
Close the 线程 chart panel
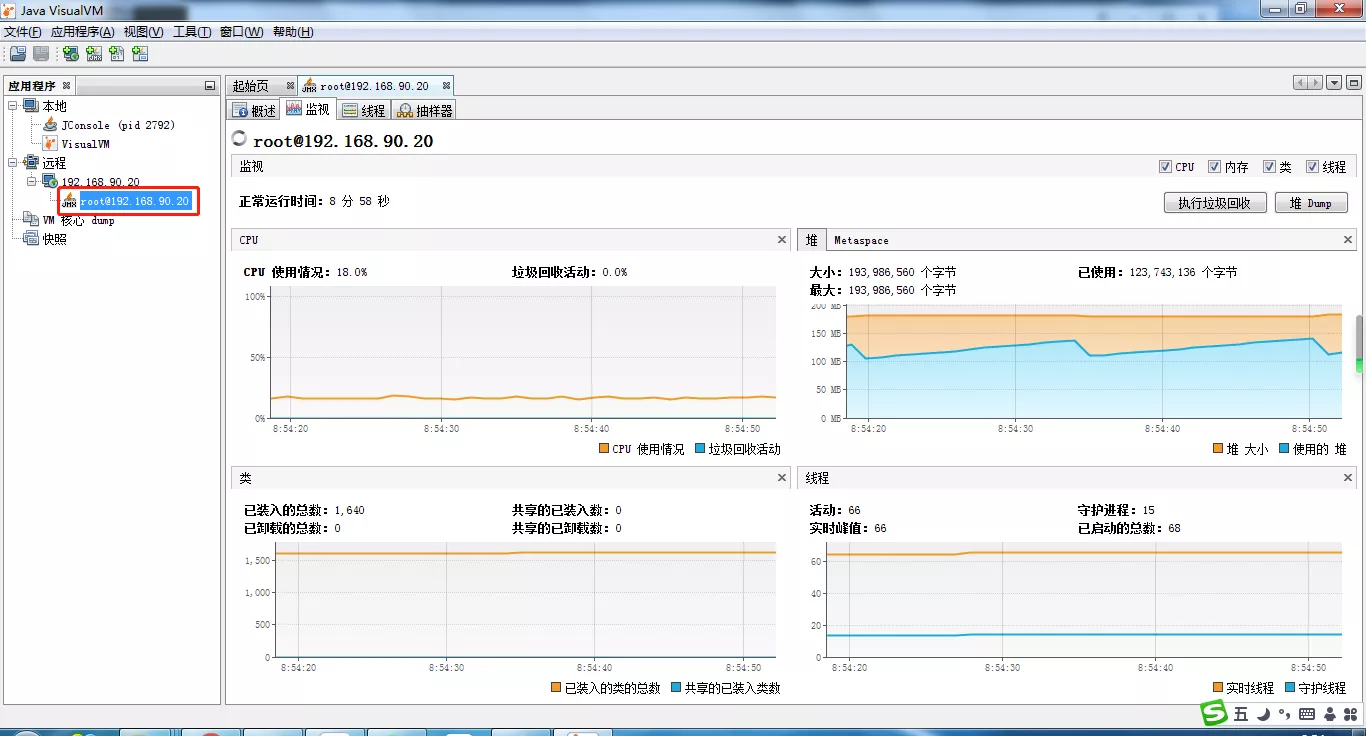(x=1348, y=478)
